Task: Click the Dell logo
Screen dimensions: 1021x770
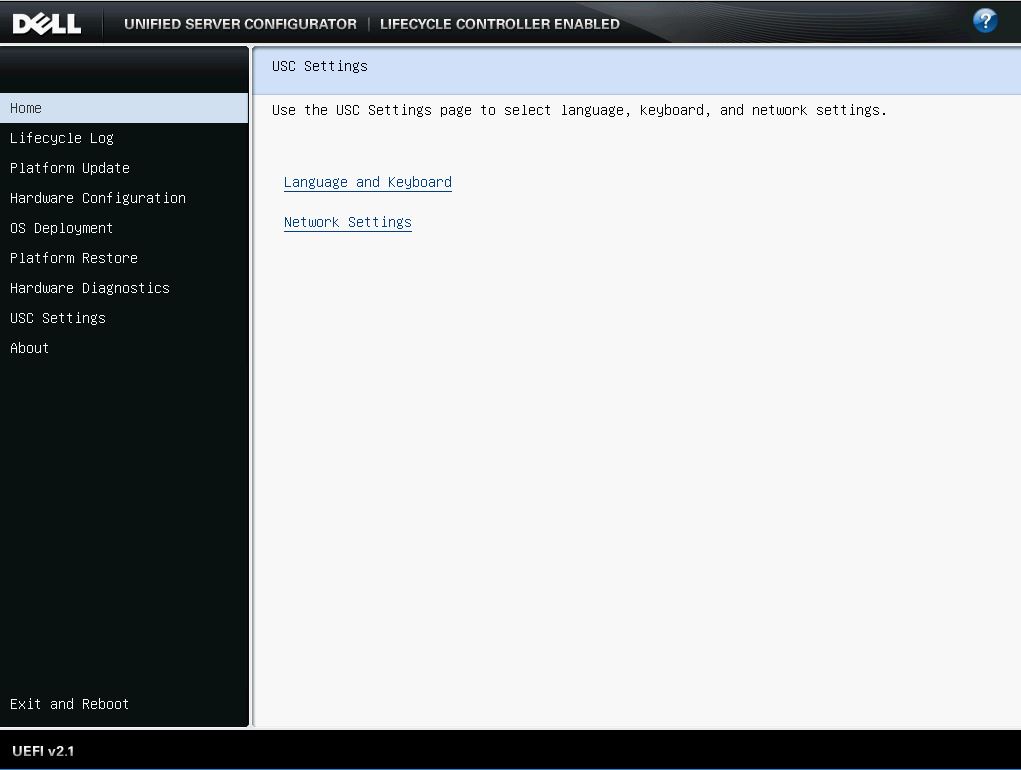Action: pyautogui.click(x=48, y=22)
